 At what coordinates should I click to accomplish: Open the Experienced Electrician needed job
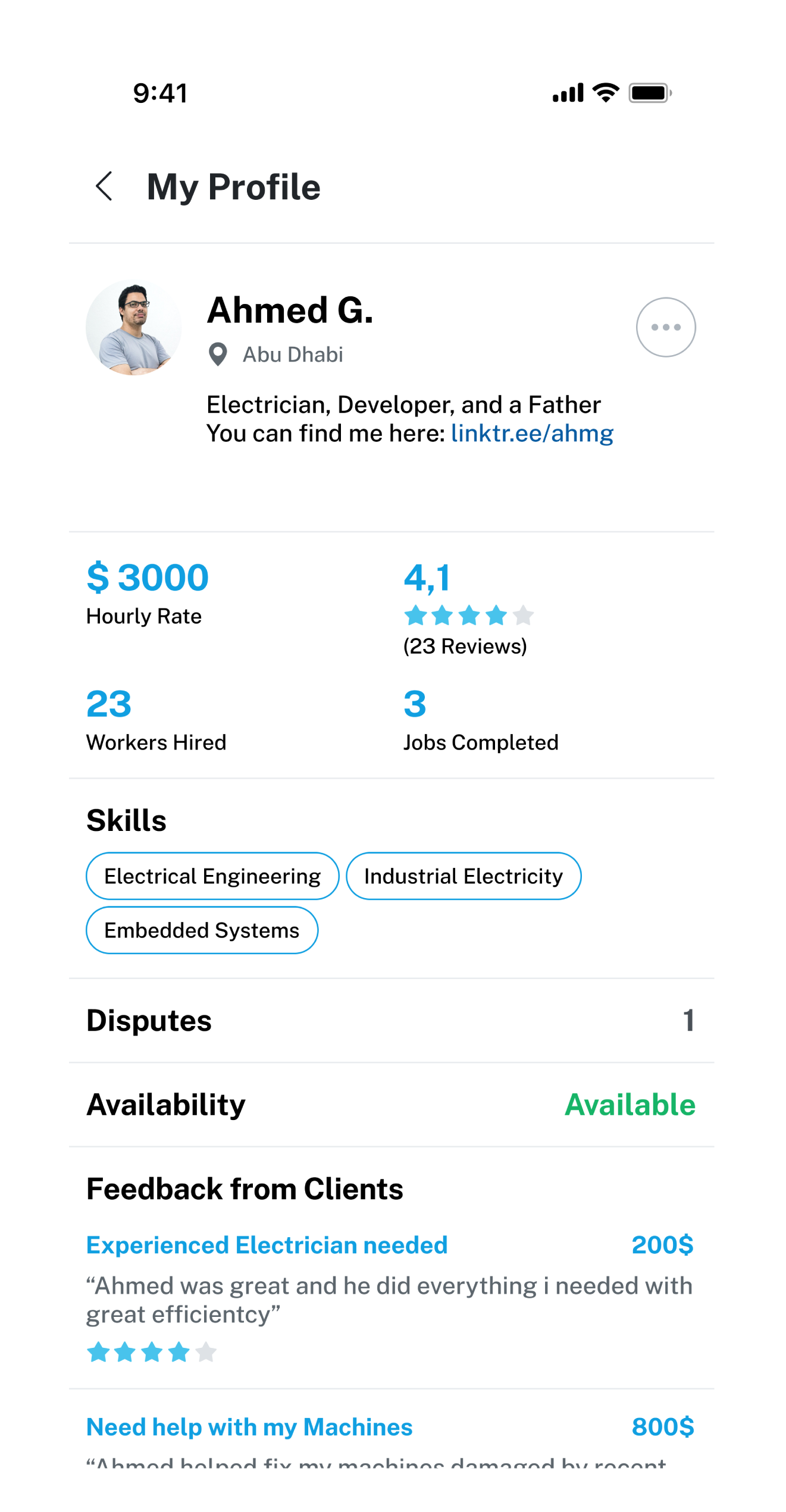(x=267, y=1245)
